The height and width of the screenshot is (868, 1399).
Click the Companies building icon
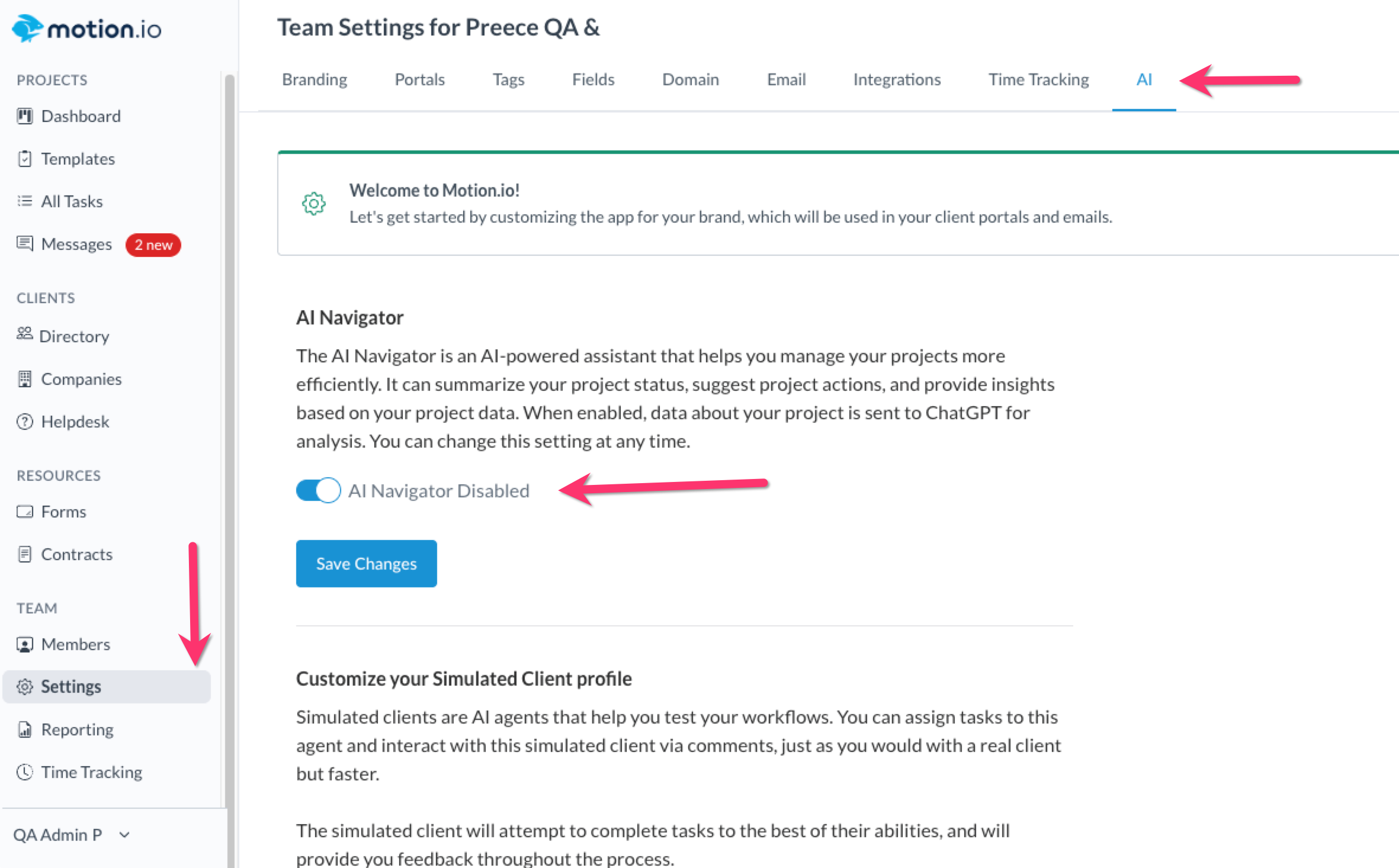(x=24, y=379)
